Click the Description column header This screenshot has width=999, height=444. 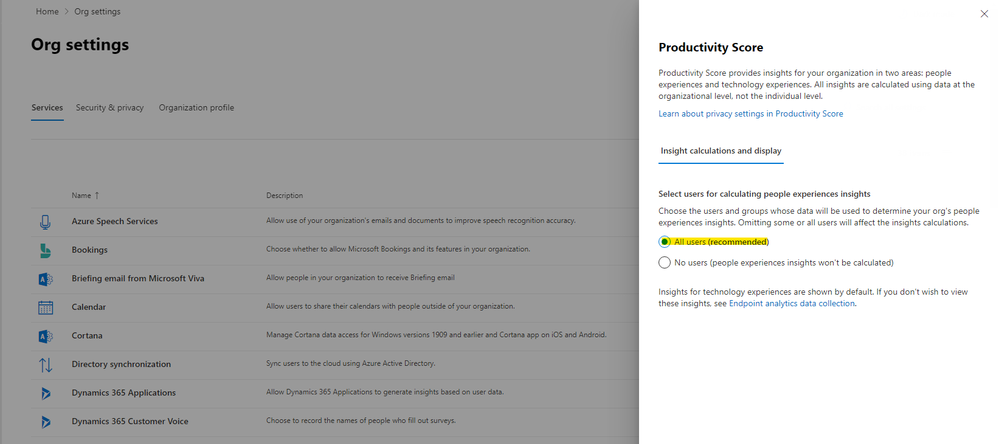[x=285, y=196]
